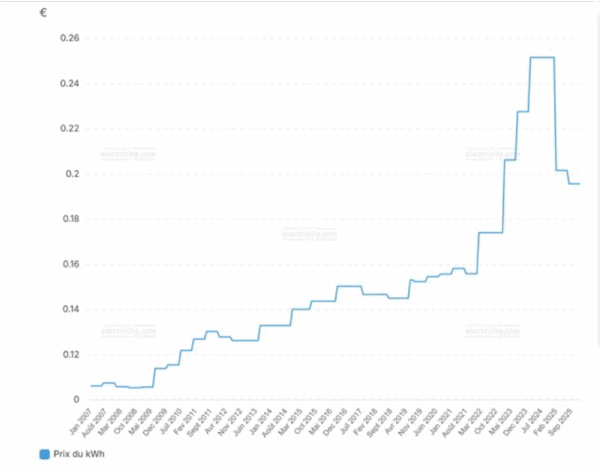Click the highest plateau of the price line
Screen dimensions: 600x468
(541, 58)
